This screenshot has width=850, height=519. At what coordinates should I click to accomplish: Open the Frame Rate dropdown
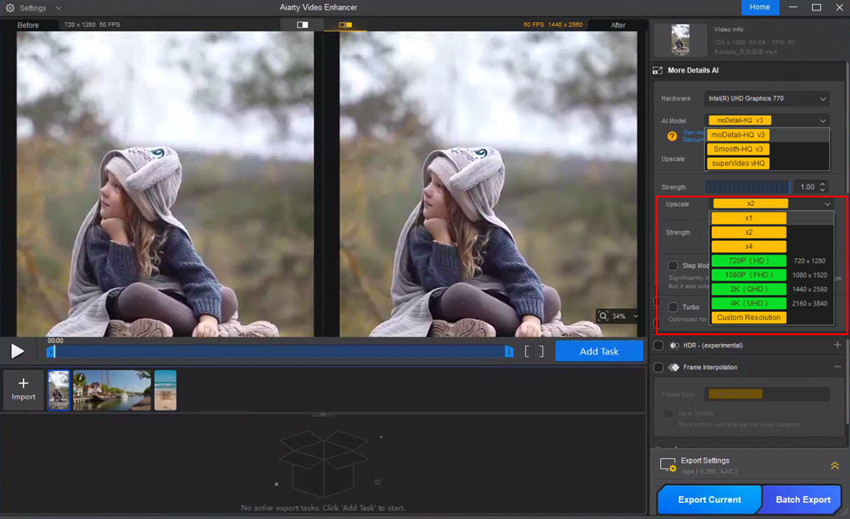coord(767,394)
